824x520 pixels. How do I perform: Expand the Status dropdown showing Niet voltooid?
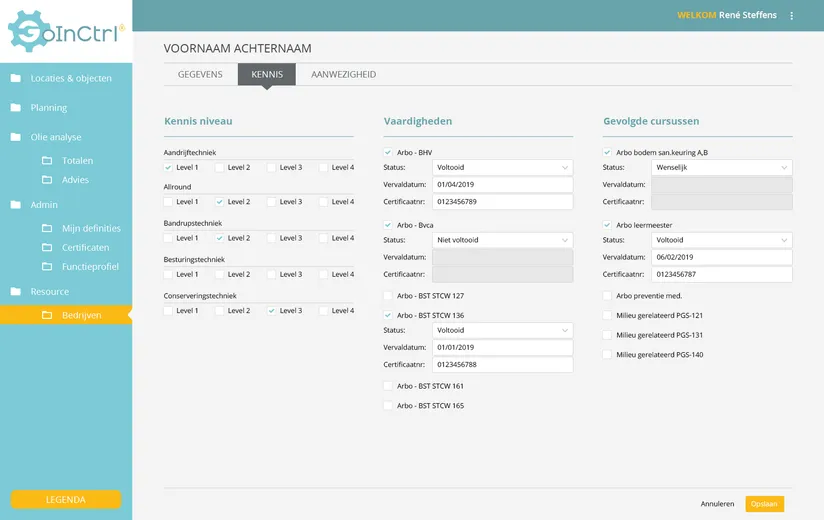(502, 240)
